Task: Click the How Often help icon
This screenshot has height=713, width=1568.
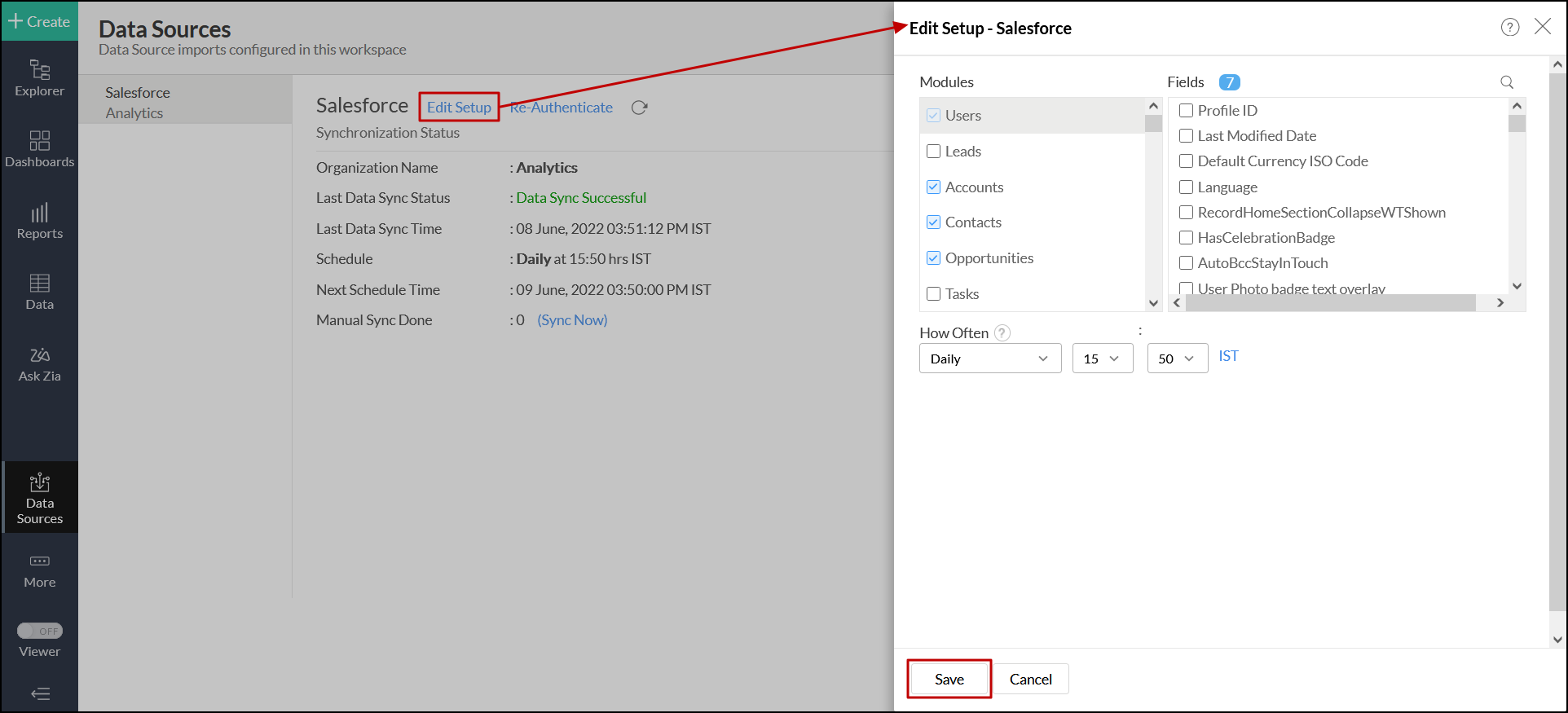Action: [1003, 332]
